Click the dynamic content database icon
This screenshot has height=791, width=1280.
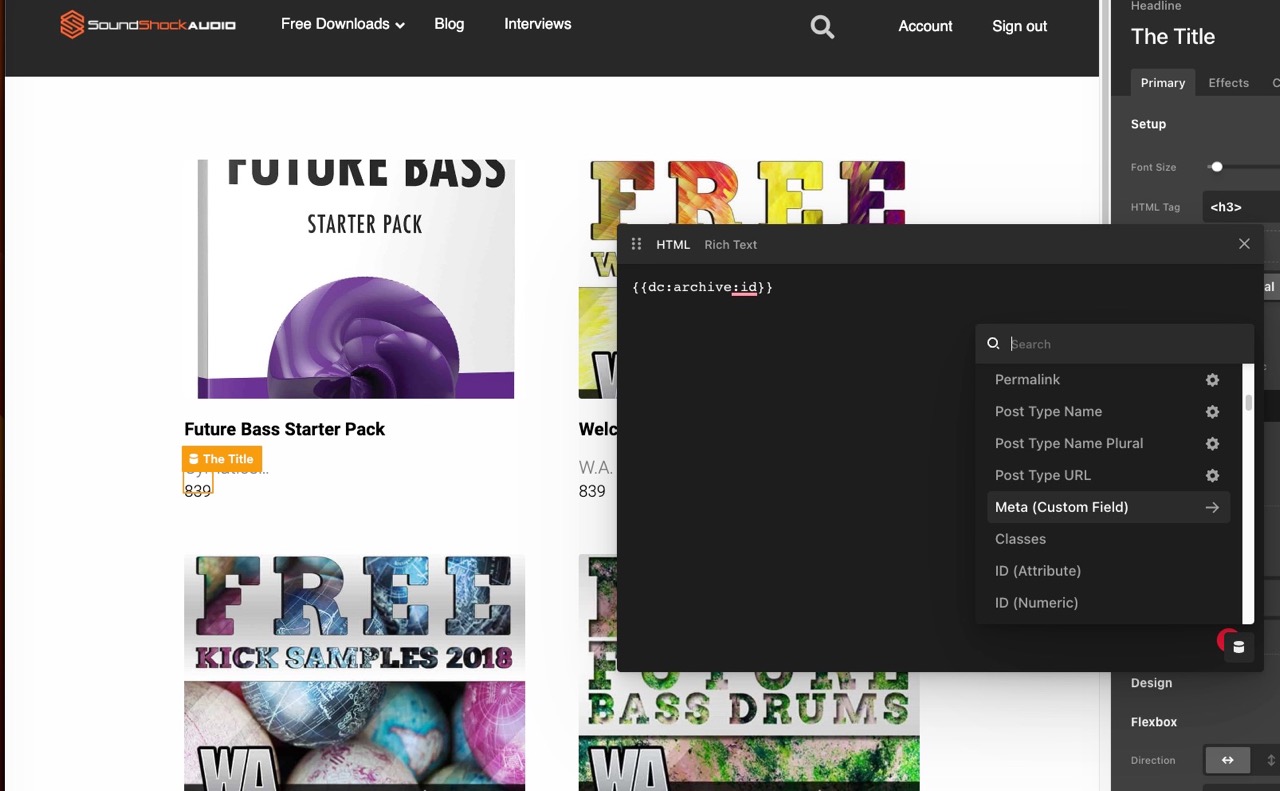point(1238,647)
